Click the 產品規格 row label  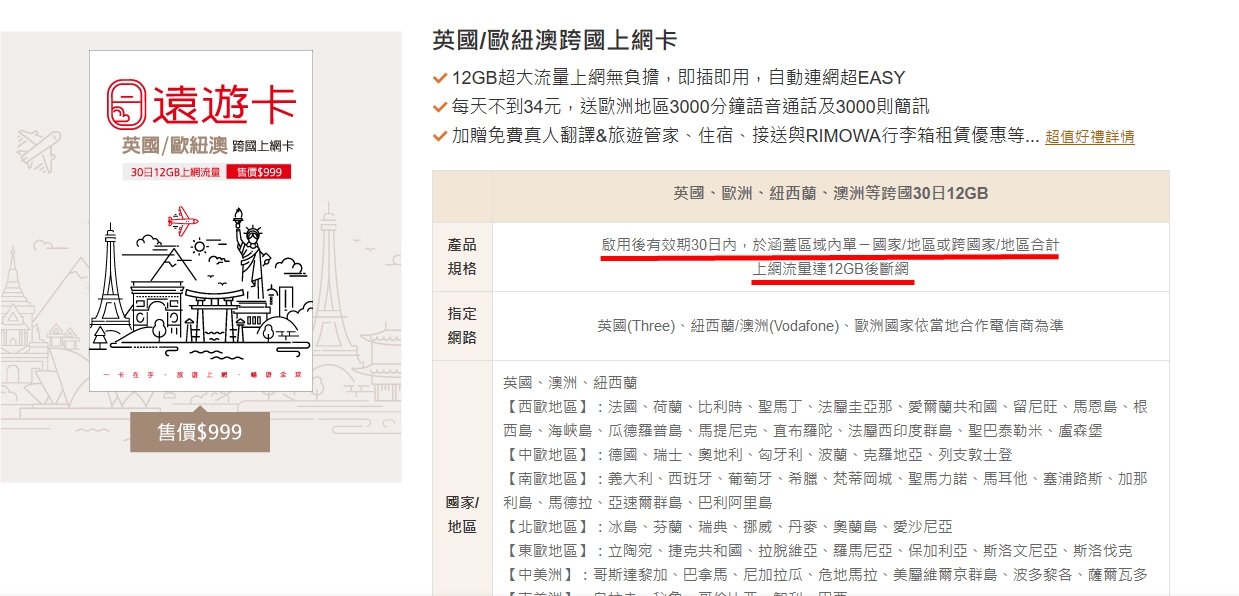point(462,257)
